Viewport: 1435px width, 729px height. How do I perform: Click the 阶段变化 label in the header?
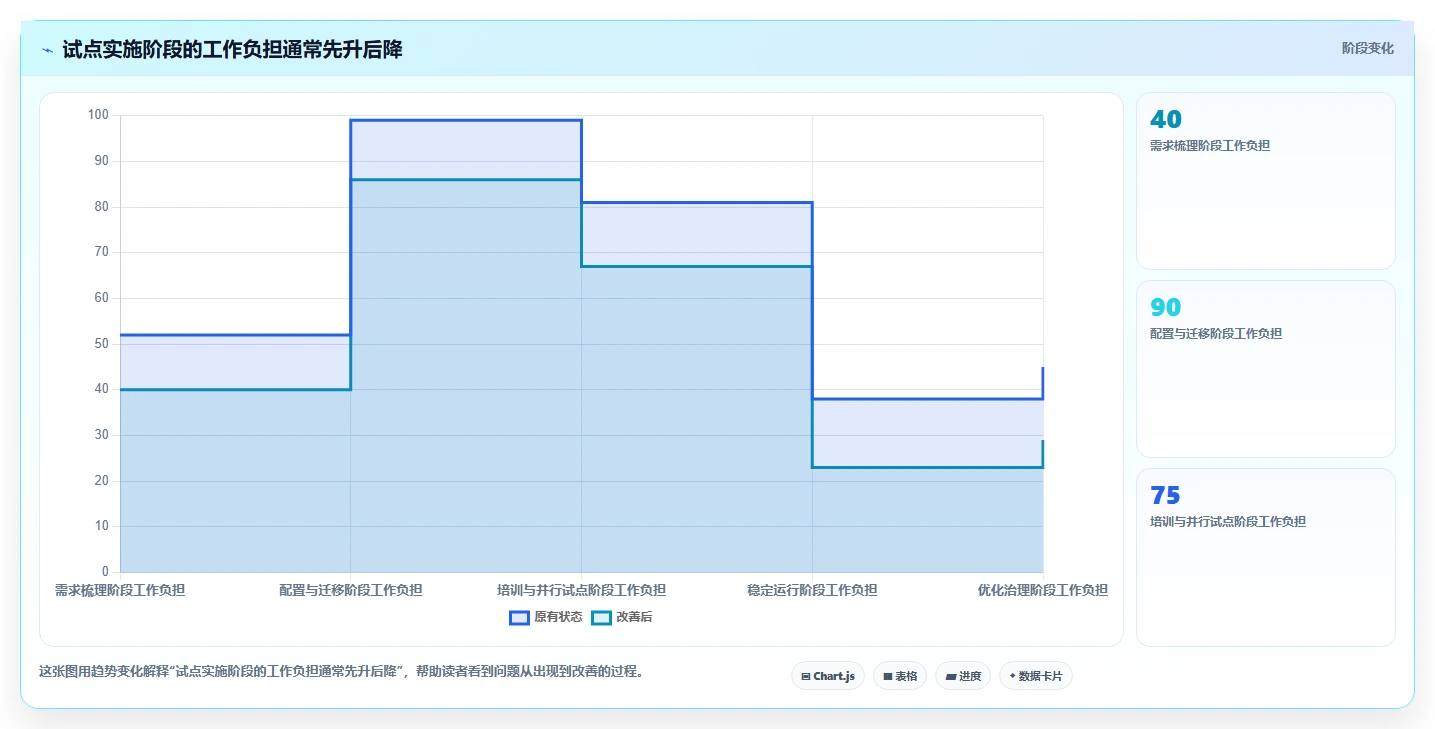click(1367, 49)
